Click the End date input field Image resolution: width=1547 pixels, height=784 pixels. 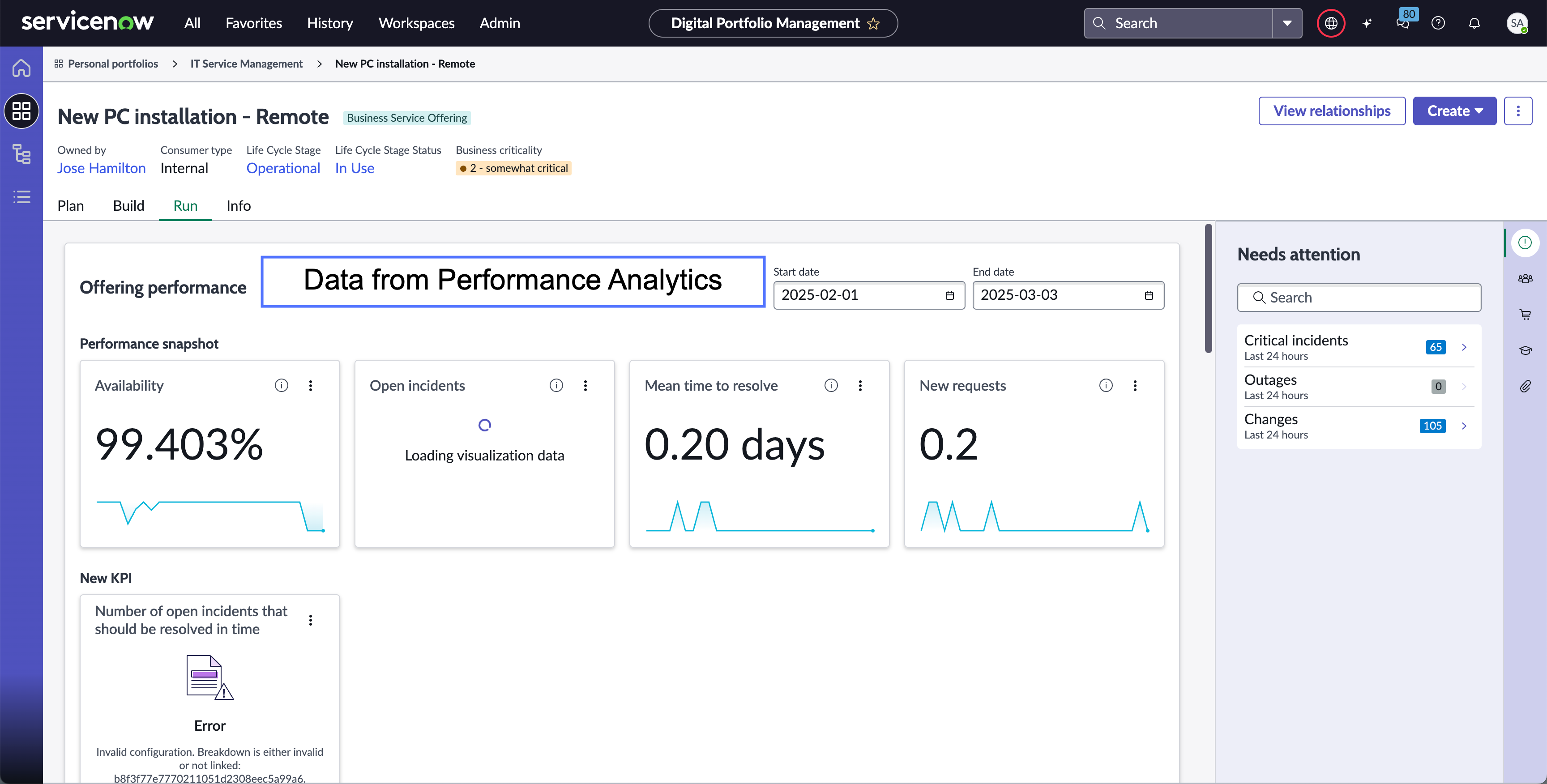pyautogui.click(x=1068, y=295)
